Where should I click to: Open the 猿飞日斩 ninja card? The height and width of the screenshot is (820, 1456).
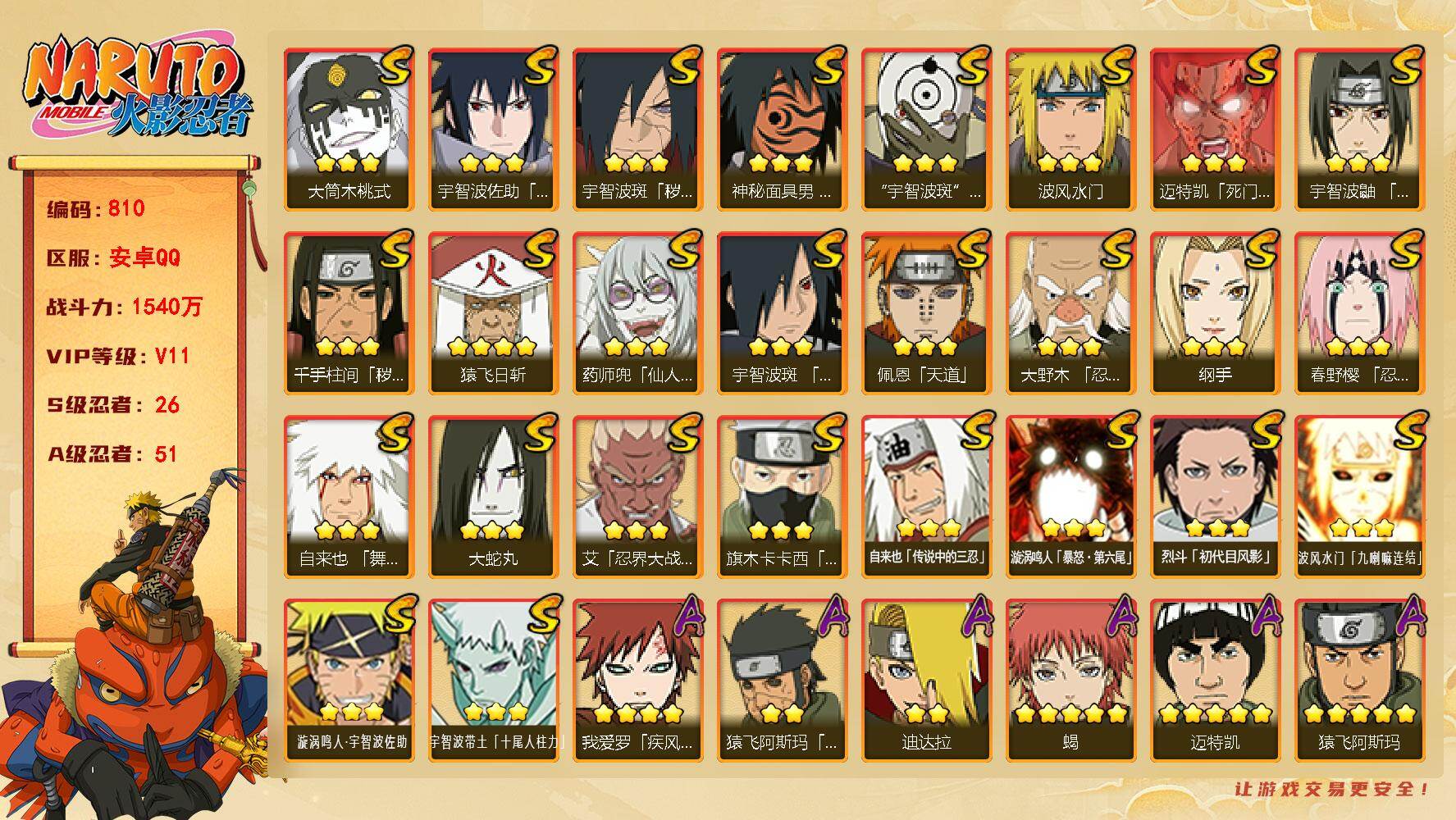point(493,313)
